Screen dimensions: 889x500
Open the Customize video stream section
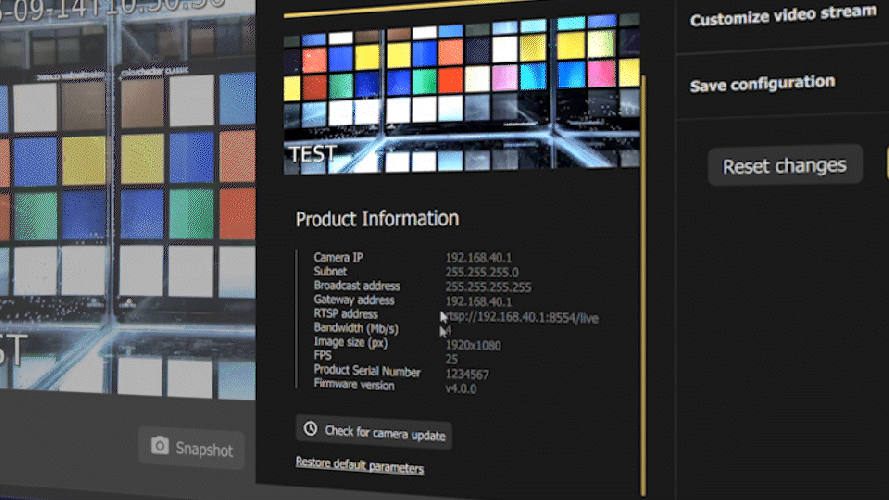782,16
